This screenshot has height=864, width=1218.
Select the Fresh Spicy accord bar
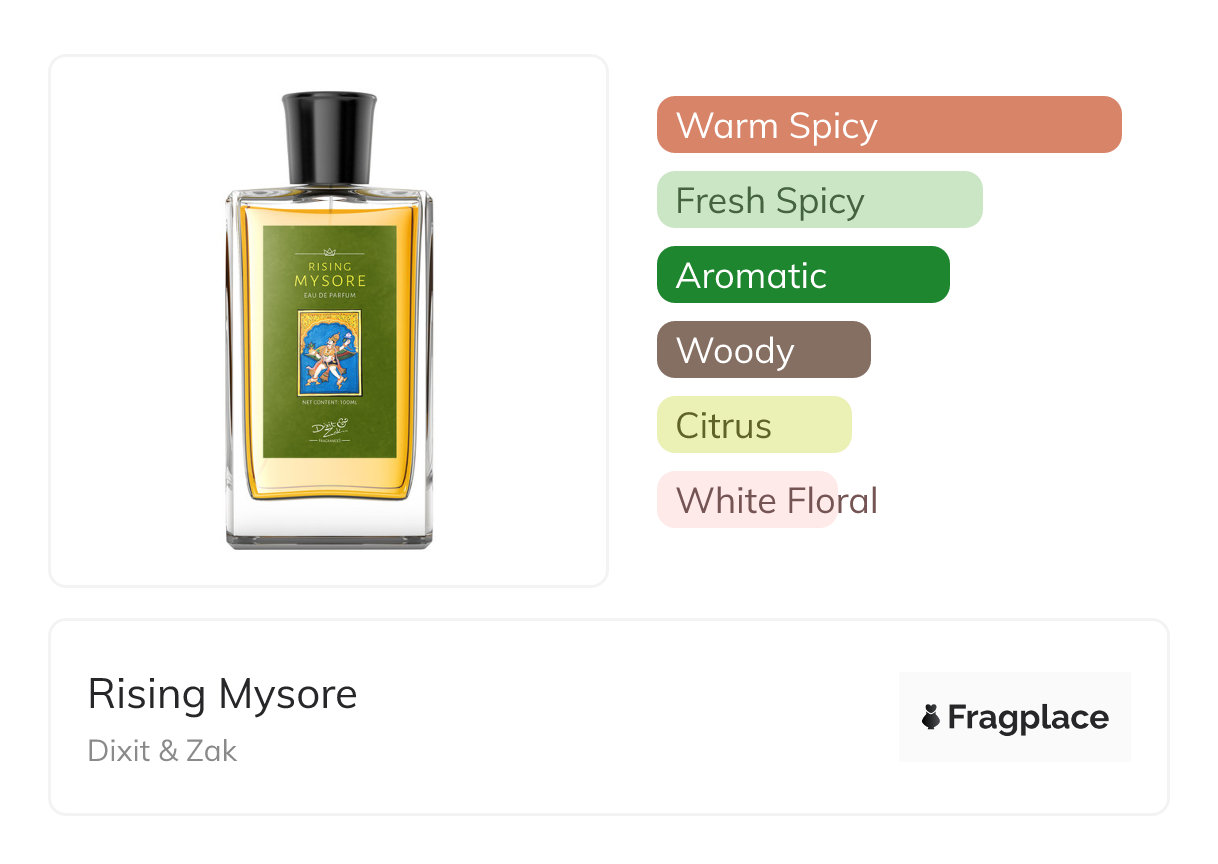click(820, 200)
